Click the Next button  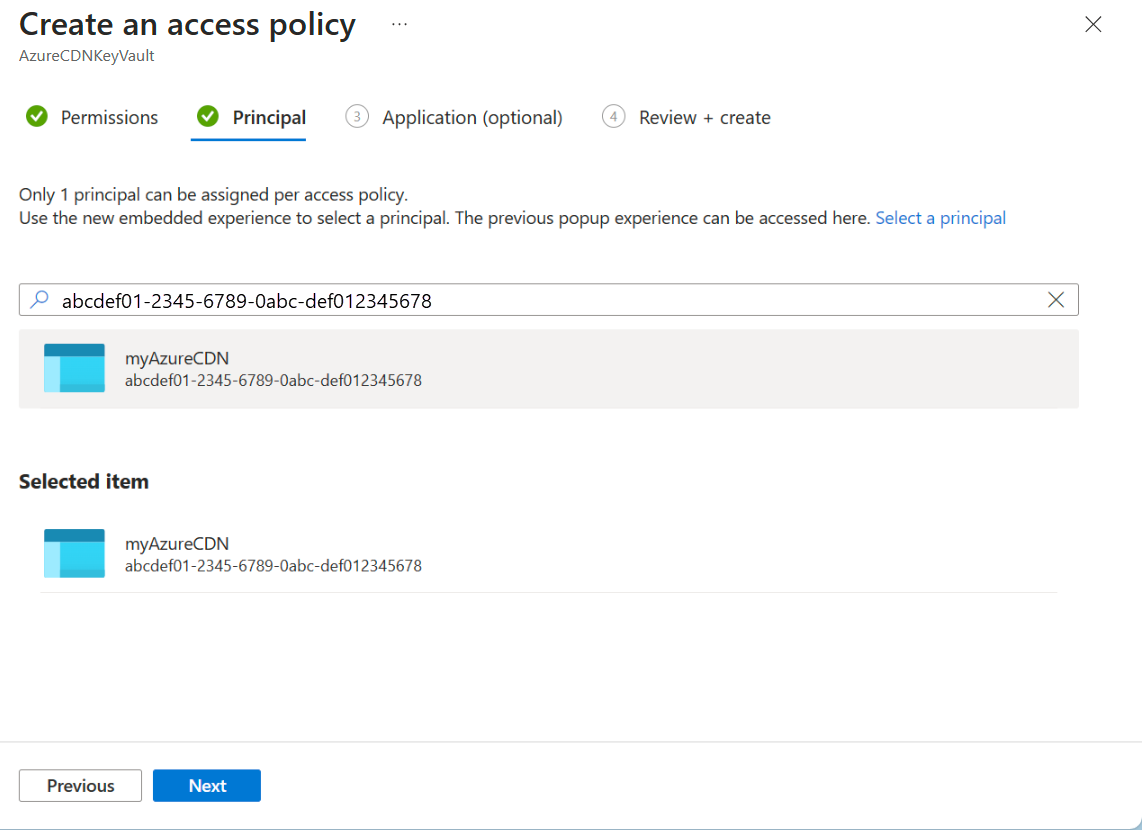pyautogui.click(x=207, y=786)
